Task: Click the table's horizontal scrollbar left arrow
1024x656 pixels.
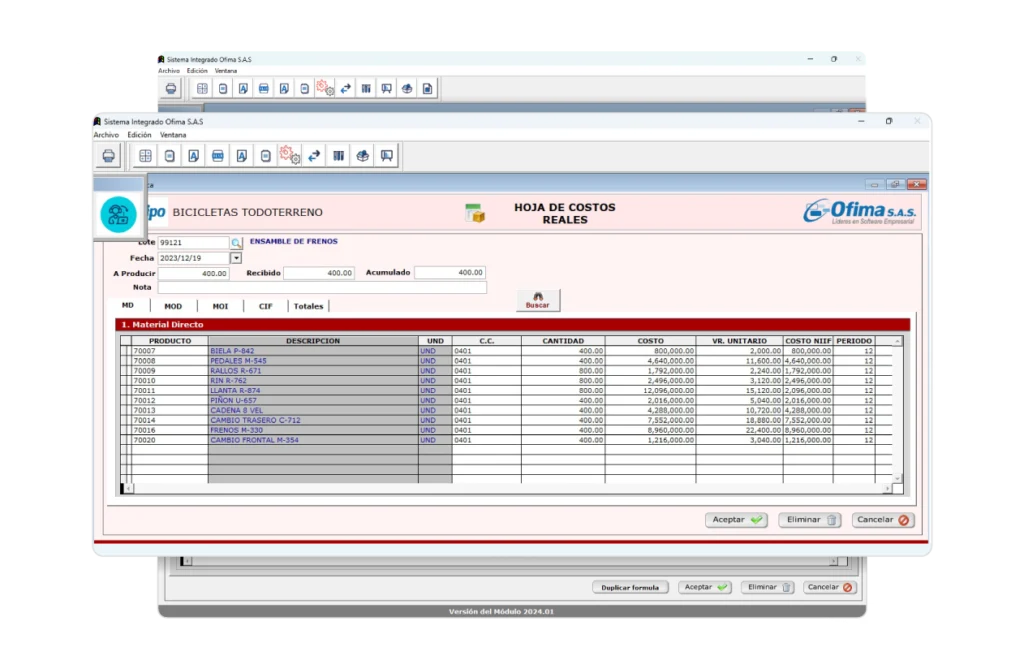Action: pyautogui.click(x=128, y=489)
